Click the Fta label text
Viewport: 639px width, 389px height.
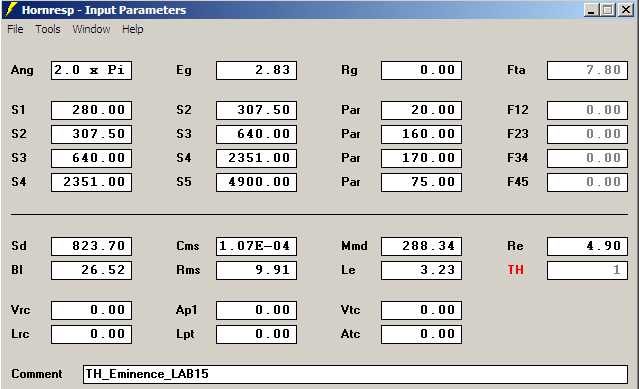(516, 70)
